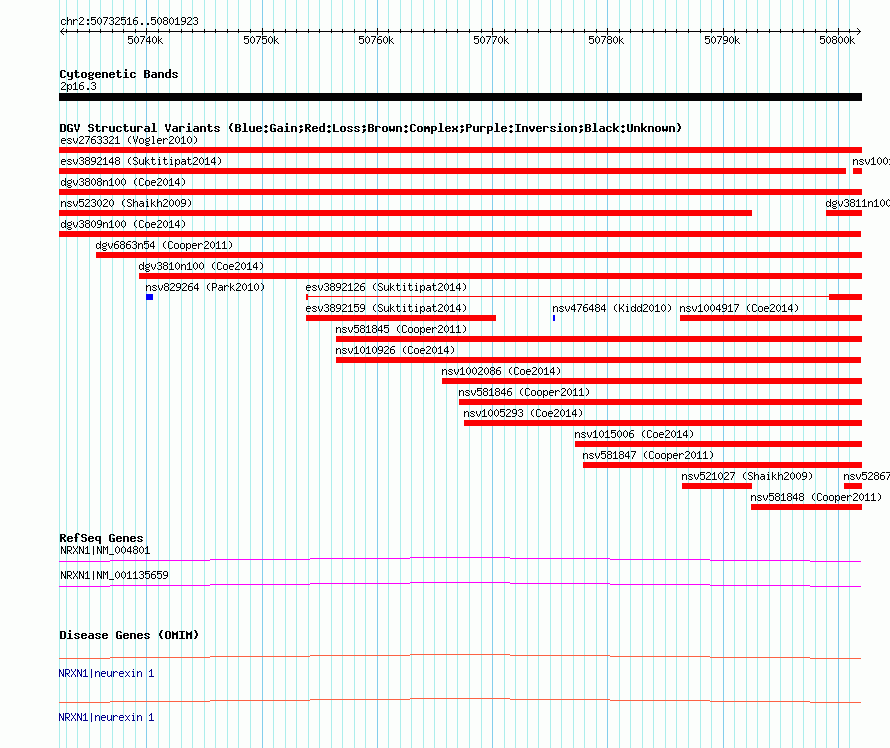Select the esv3892148 (Suktitipat2014) variant
This screenshot has width=890, height=748.
141,161
